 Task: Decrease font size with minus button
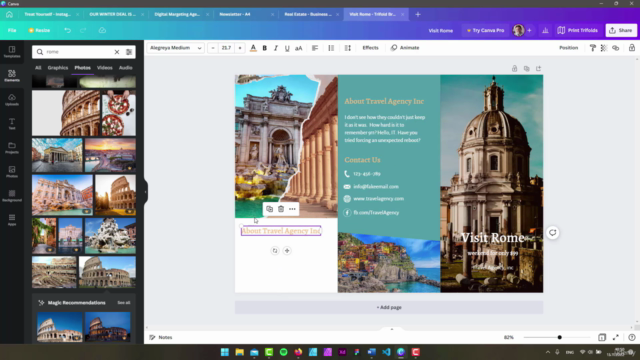click(213, 48)
